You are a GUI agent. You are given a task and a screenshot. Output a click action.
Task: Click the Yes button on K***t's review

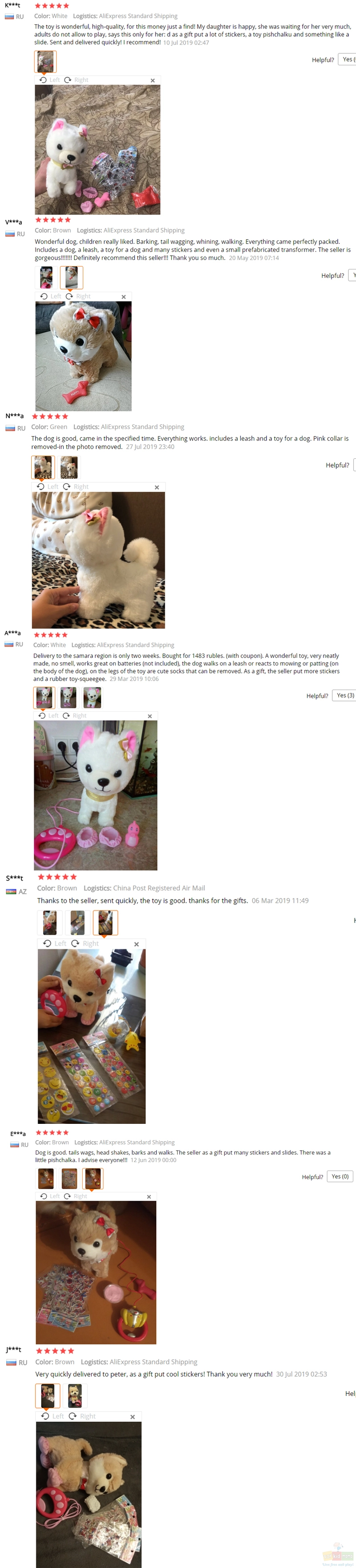point(347,59)
